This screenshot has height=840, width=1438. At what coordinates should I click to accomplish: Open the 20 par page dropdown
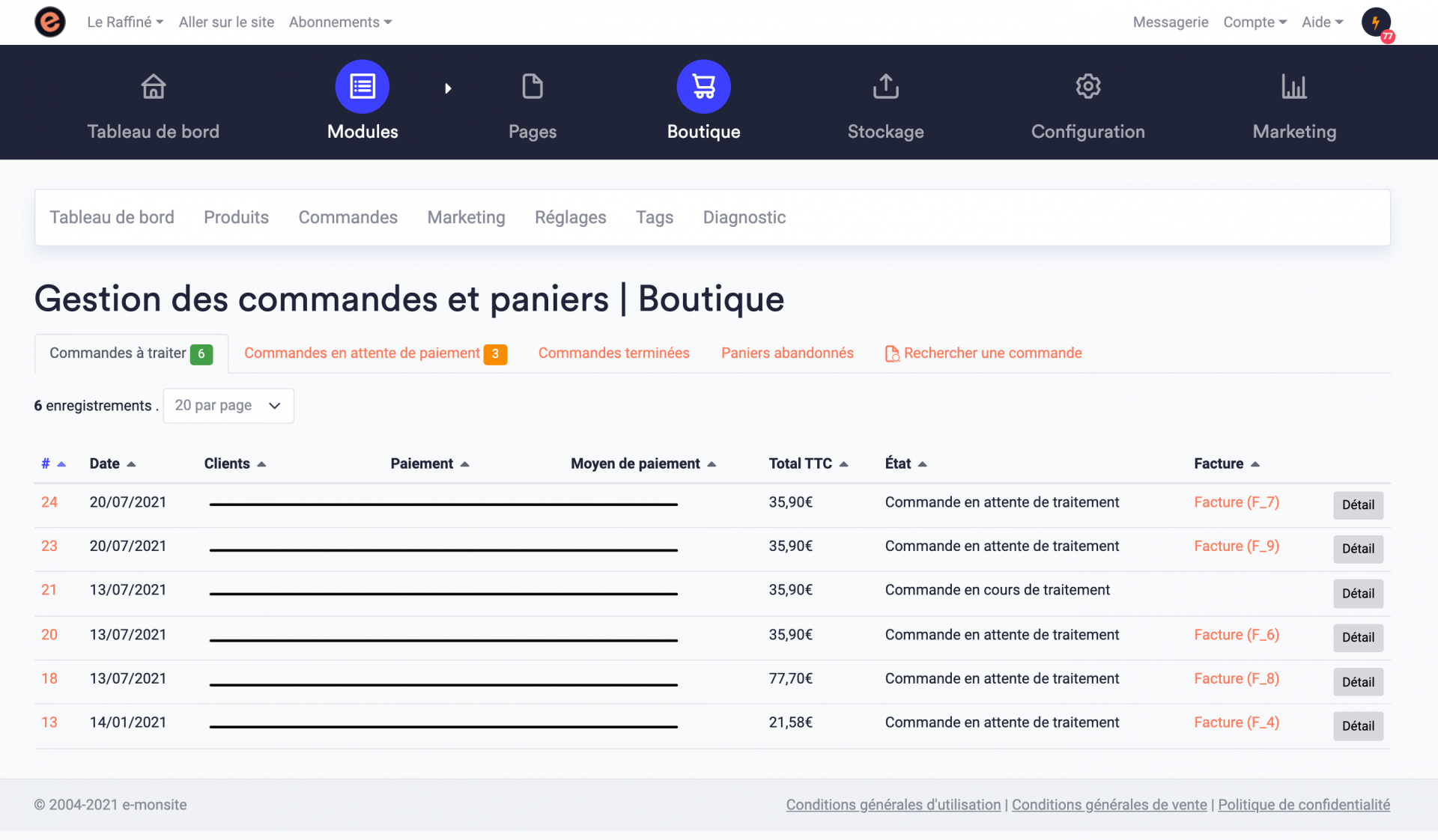(x=228, y=405)
